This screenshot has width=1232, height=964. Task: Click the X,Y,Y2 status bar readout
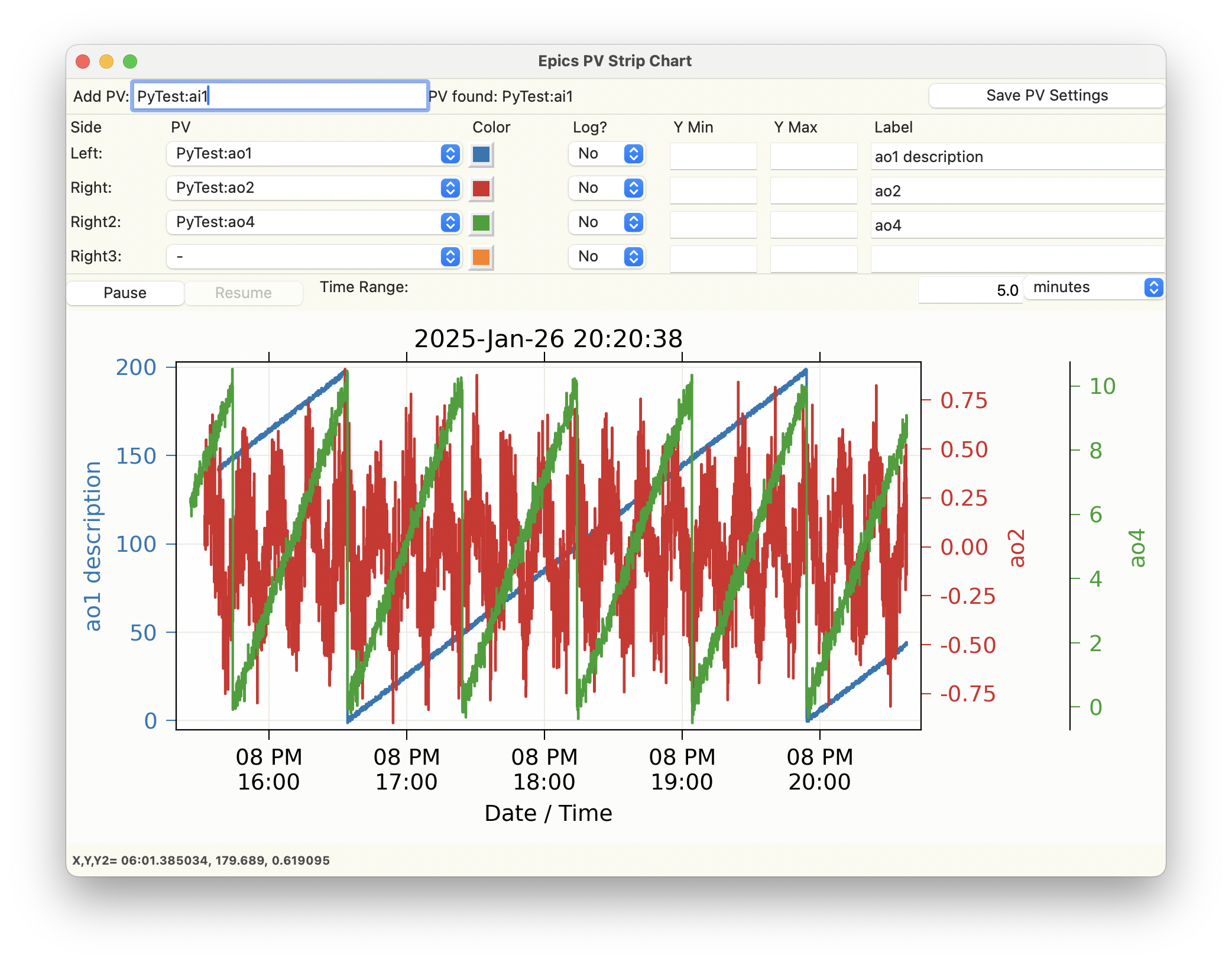click(x=201, y=861)
